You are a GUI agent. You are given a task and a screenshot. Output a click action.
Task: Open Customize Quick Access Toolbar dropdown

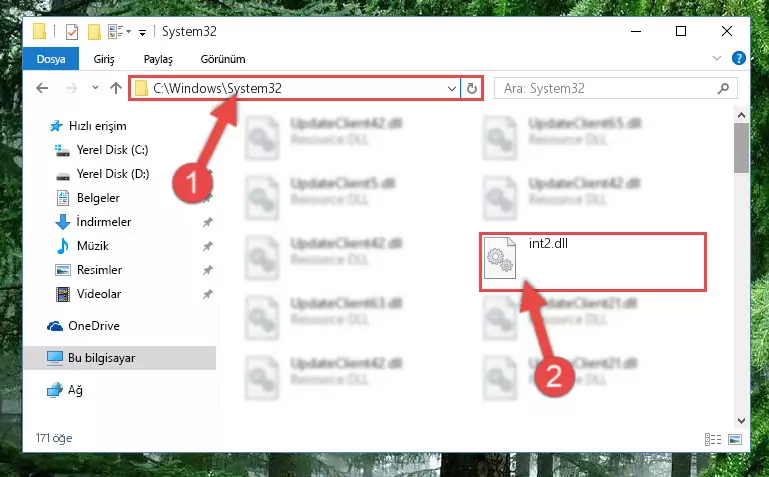click(x=142, y=33)
